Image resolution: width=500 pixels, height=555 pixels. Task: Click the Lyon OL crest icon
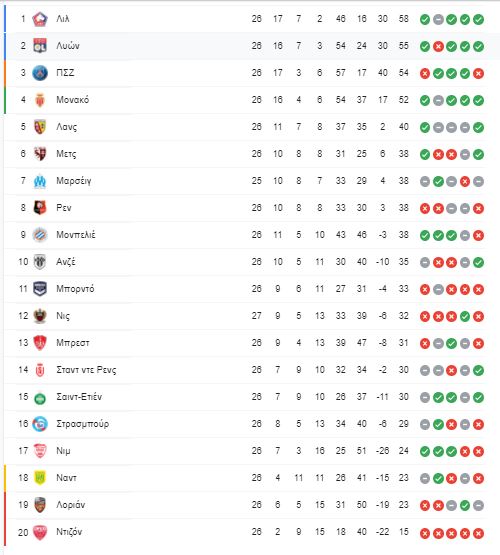[x=40, y=46]
